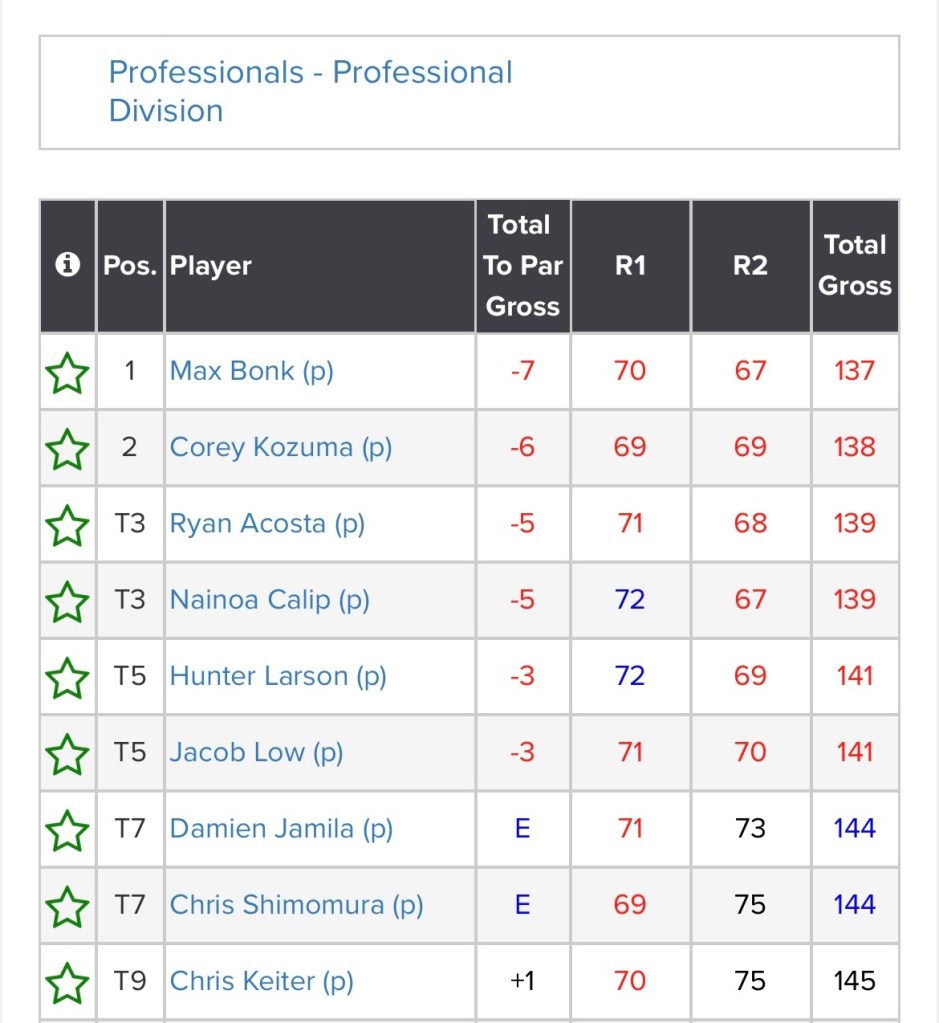The width and height of the screenshot is (939, 1023).
Task: Open Professionals - Professional Division link
Action: tap(310, 91)
